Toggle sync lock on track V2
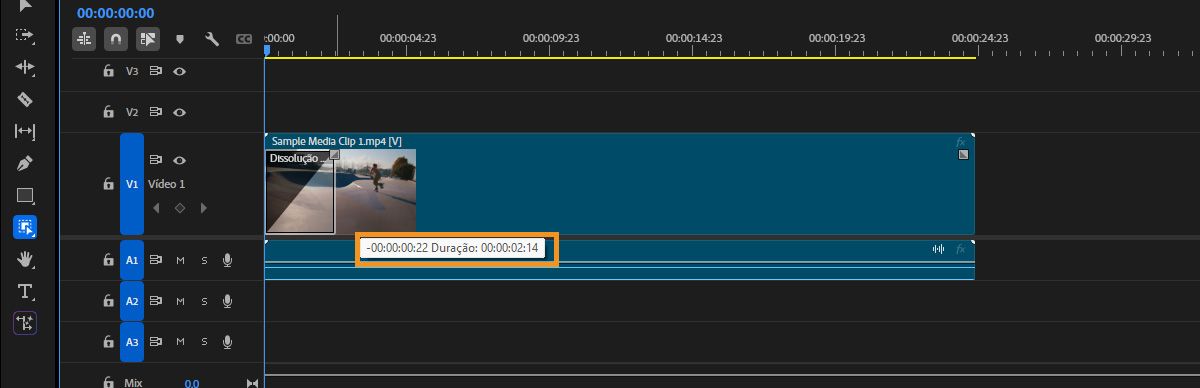This screenshot has height=388, width=1200. coord(156,112)
